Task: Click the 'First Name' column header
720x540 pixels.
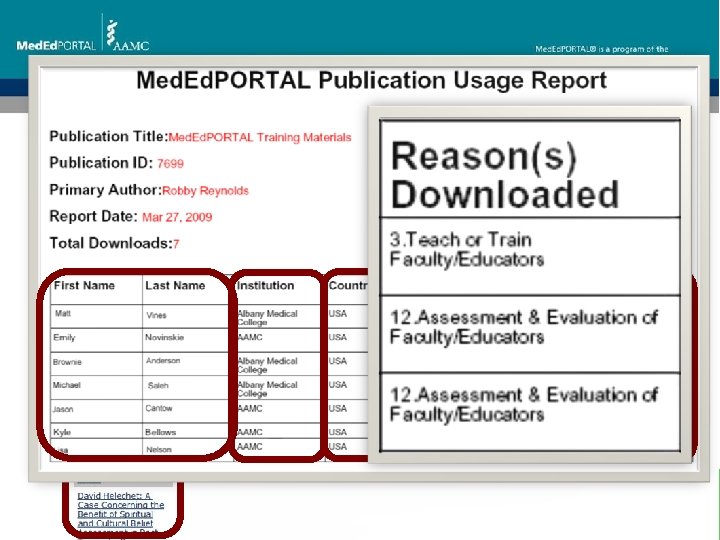Action: click(84, 286)
